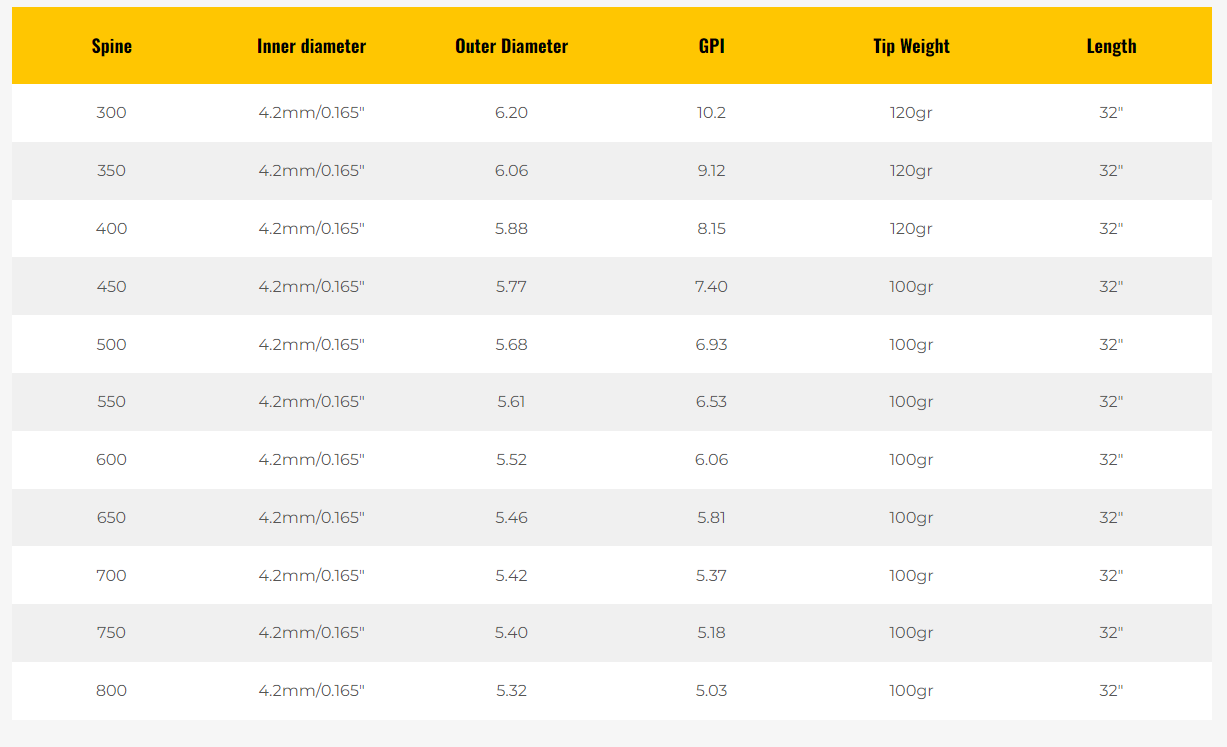Screen dimensions: 1227x747
Task: Select the 6.93 GPI cell
Action: pyautogui.click(x=711, y=345)
